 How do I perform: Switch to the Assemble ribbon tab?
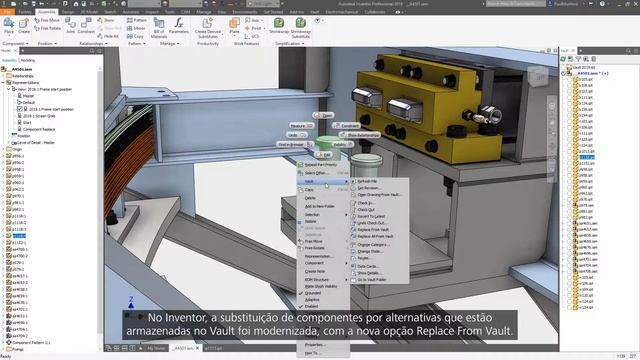[x=47, y=12]
